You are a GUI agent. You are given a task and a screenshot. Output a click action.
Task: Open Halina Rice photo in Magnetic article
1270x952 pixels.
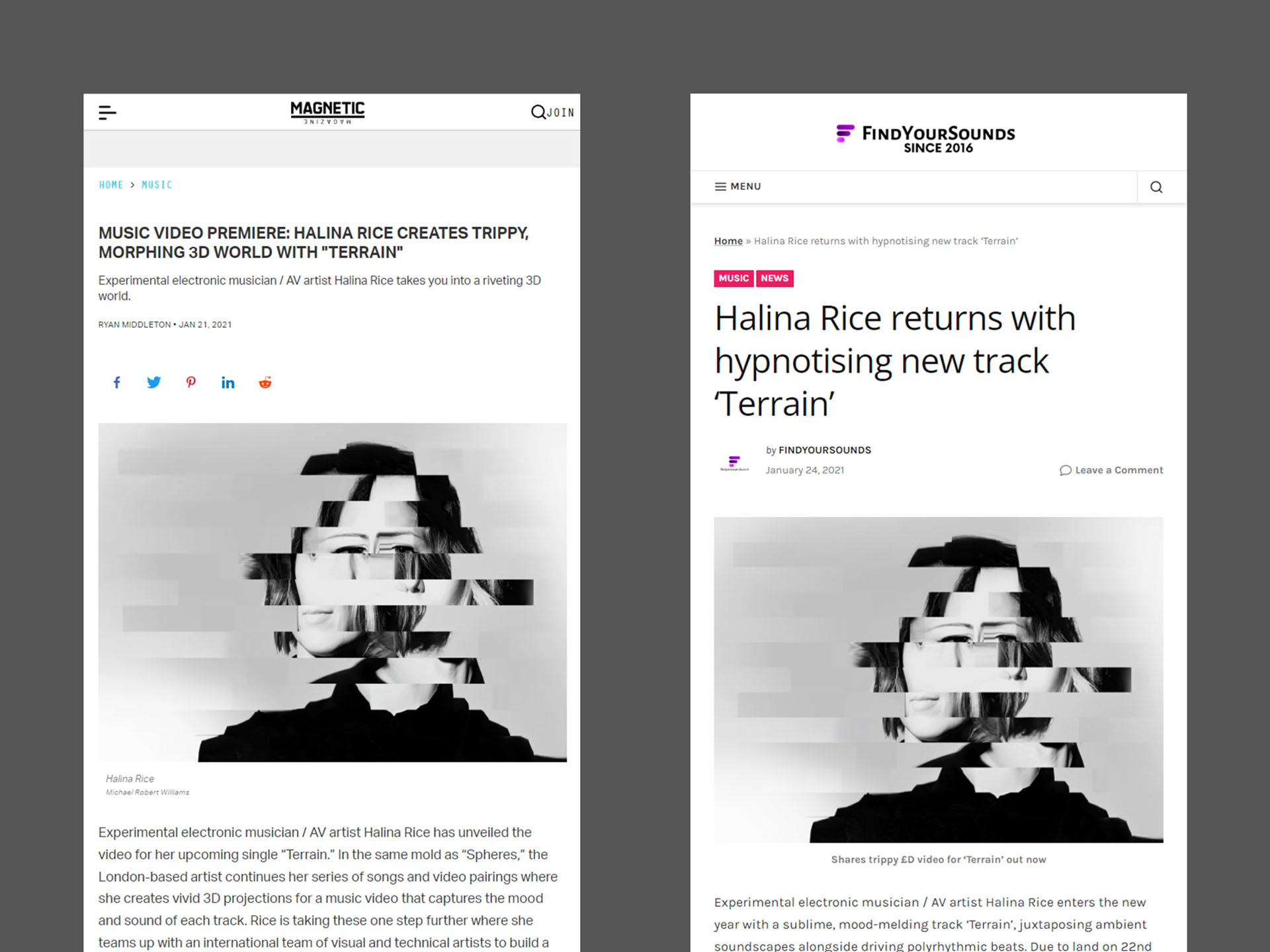[333, 592]
